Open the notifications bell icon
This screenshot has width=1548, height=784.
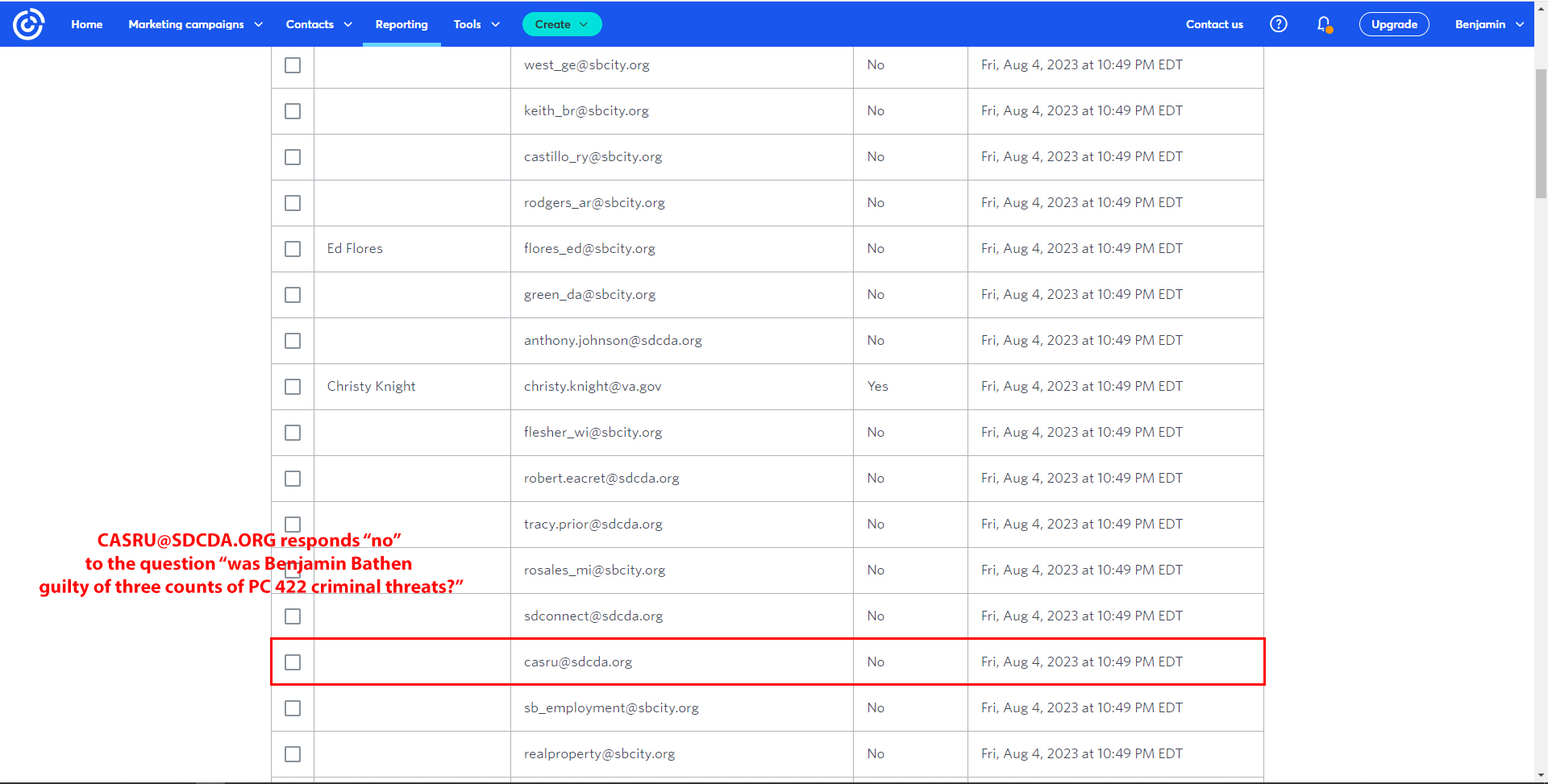click(1323, 24)
